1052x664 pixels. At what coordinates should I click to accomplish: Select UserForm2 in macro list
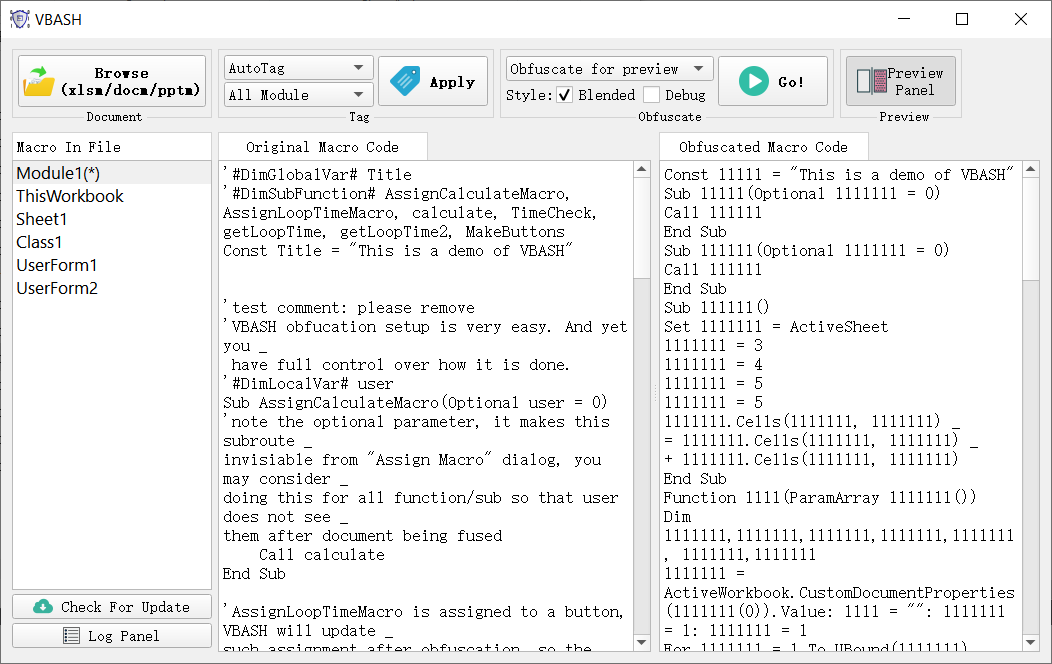click(x=111, y=288)
